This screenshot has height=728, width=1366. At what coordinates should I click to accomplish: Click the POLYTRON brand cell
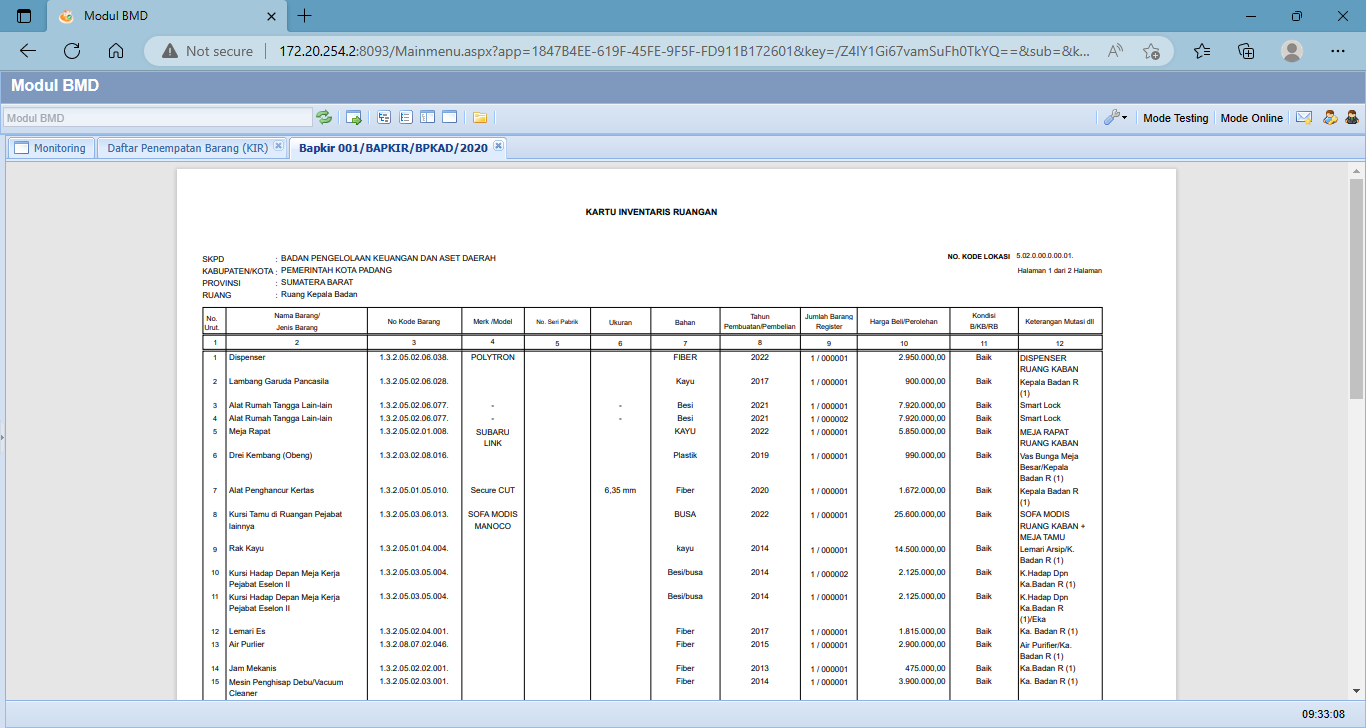pyautogui.click(x=492, y=357)
